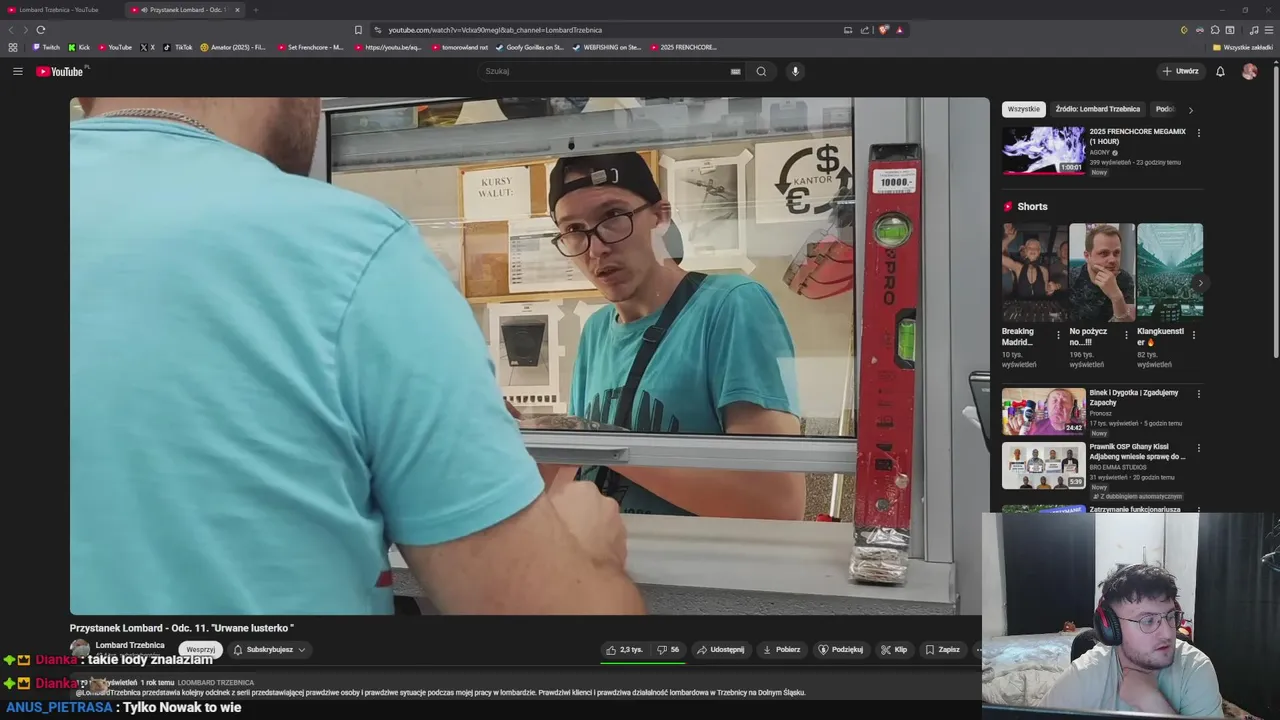Open the browser main menu icon
Image resolution: width=1280 pixels, height=720 pixels.
1270,30
